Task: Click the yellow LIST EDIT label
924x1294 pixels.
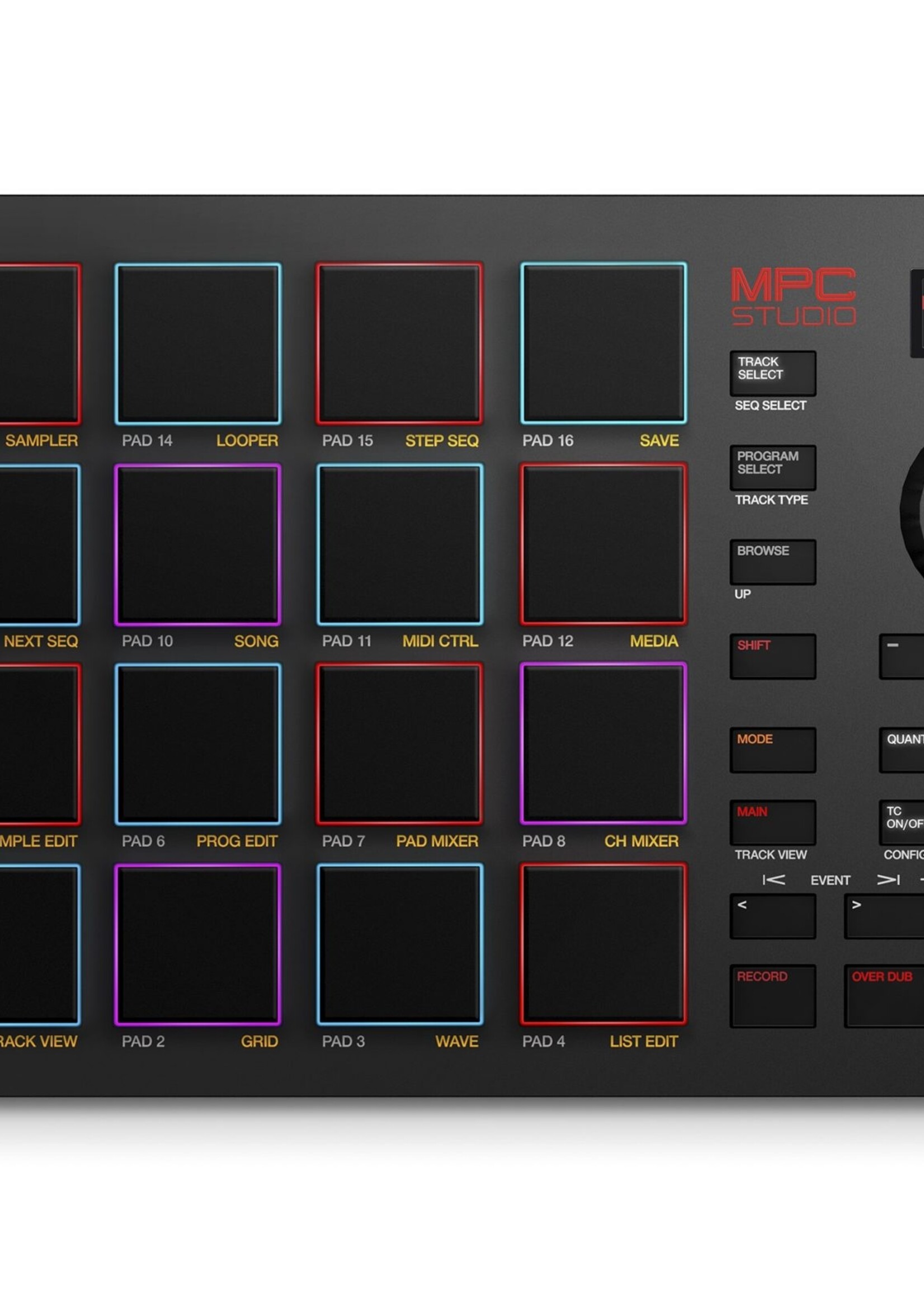Action: 643,1041
